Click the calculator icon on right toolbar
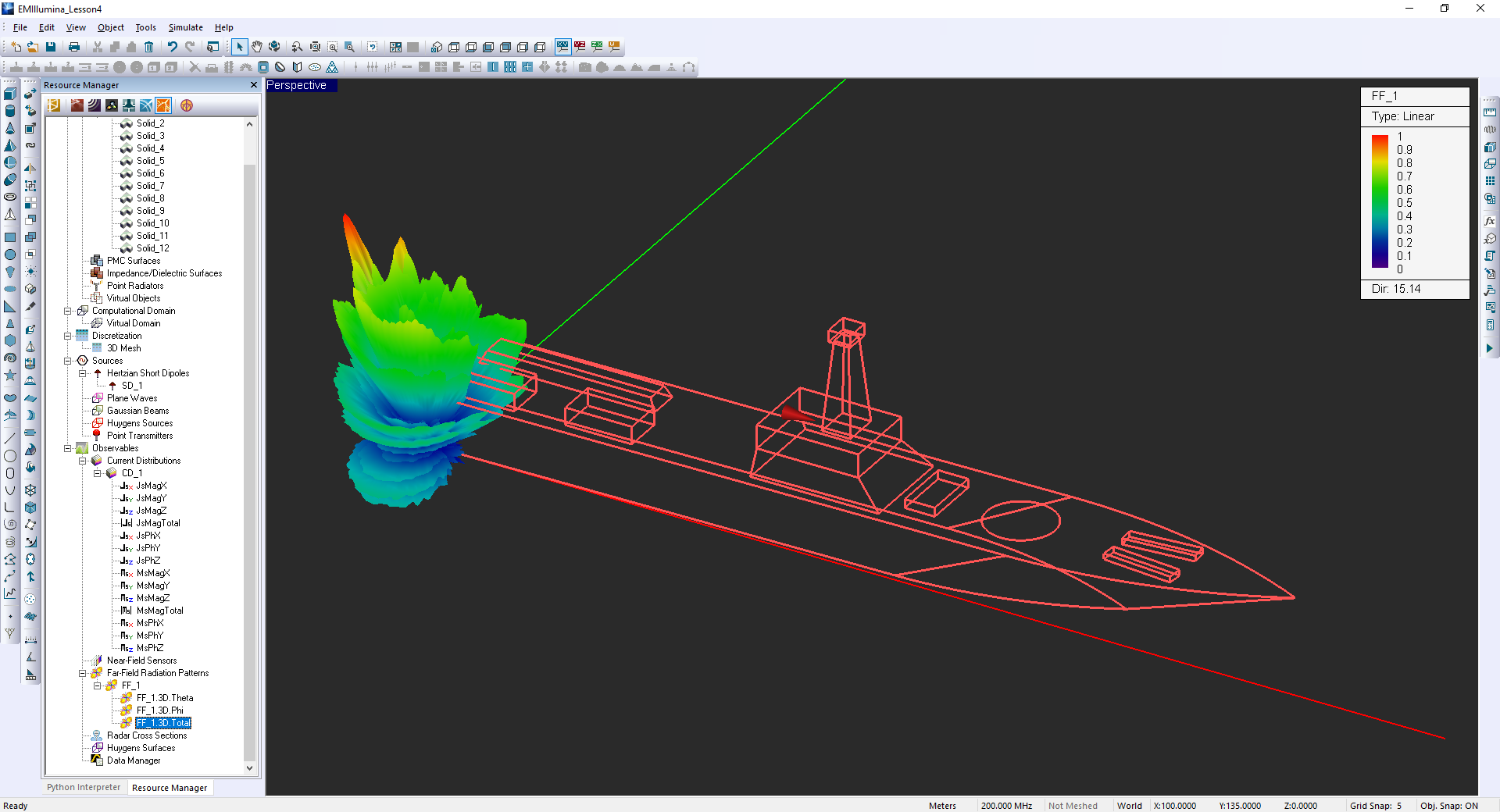Viewport: 1500px width, 812px height. tap(1490, 325)
